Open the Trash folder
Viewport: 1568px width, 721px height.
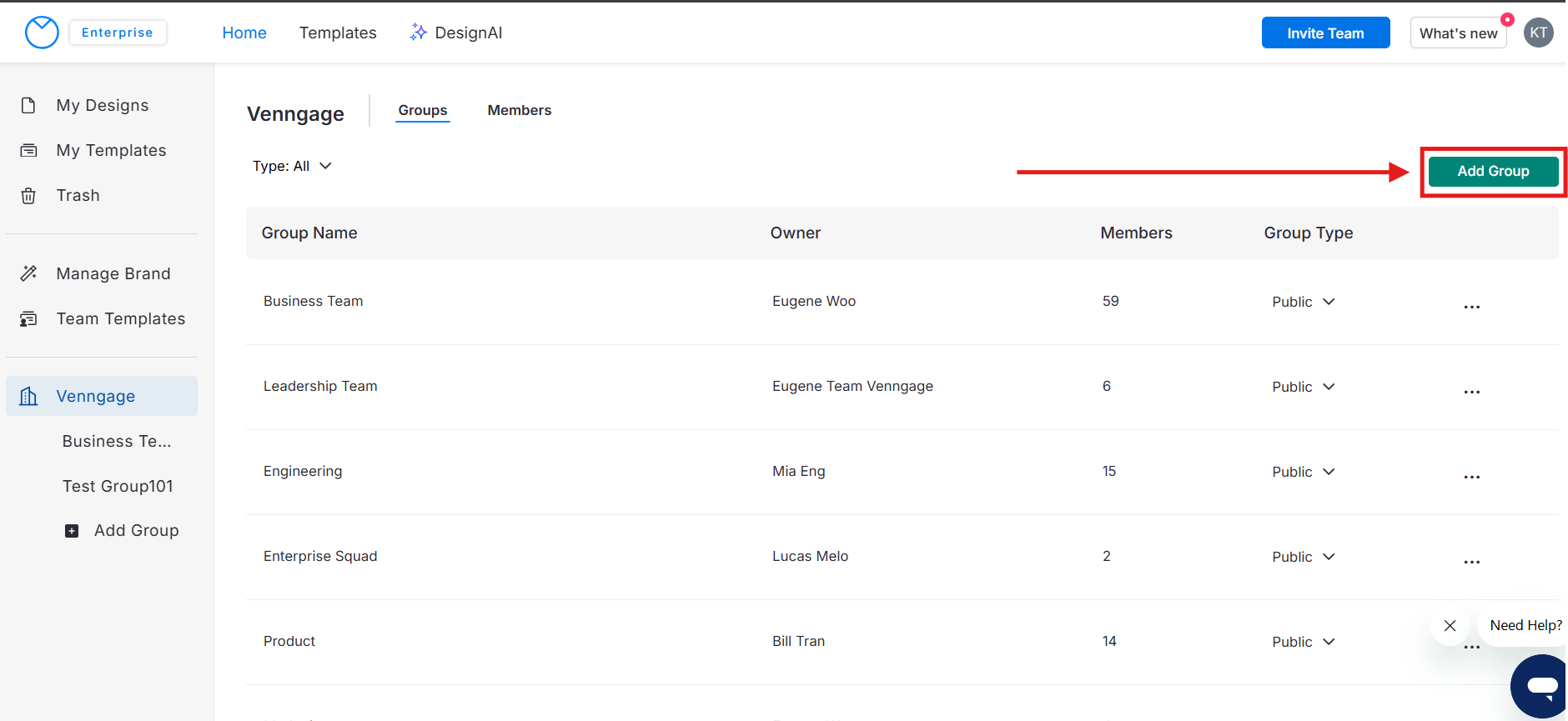click(78, 195)
